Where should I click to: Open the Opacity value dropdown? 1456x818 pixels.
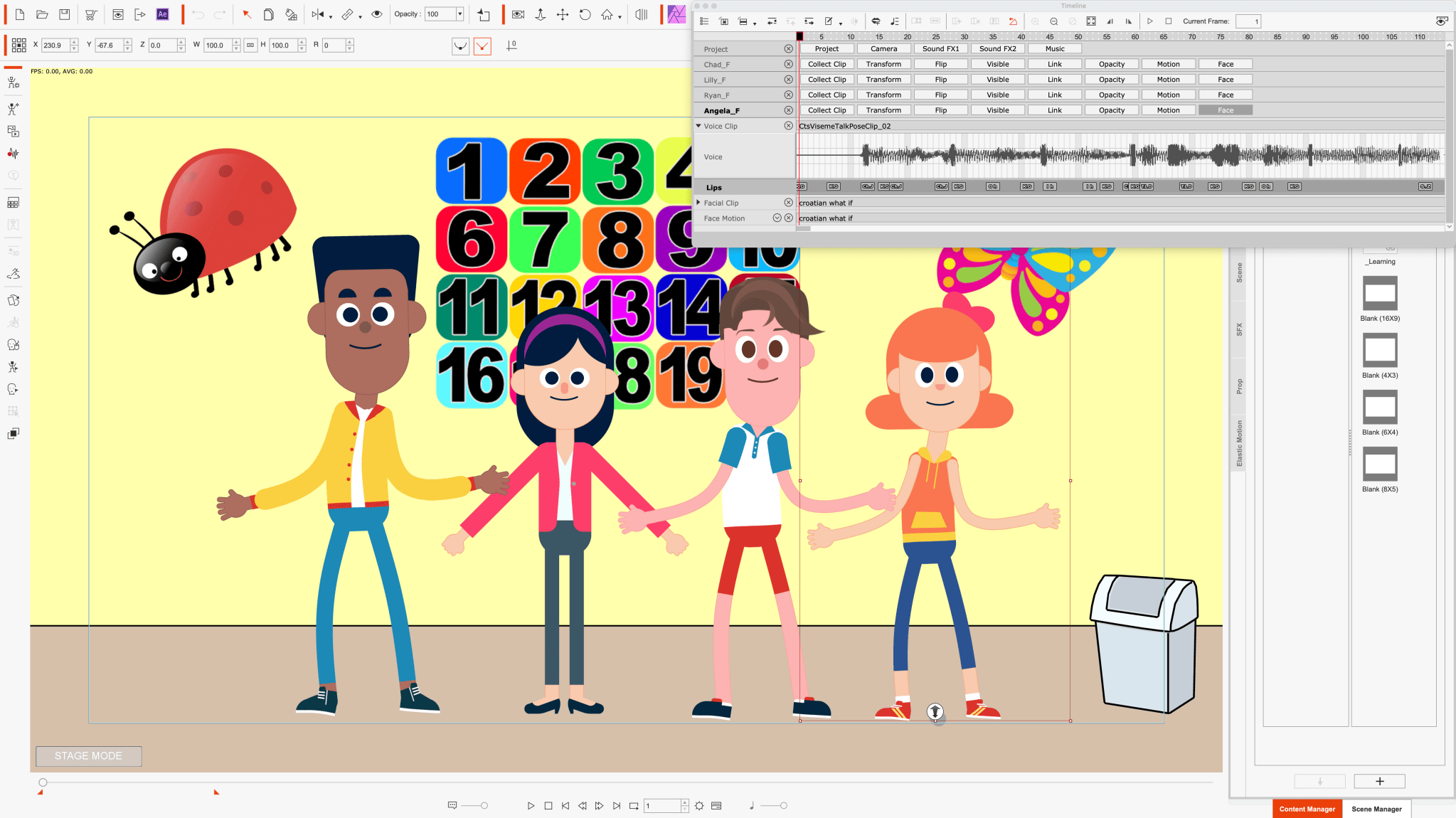point(460,14)
